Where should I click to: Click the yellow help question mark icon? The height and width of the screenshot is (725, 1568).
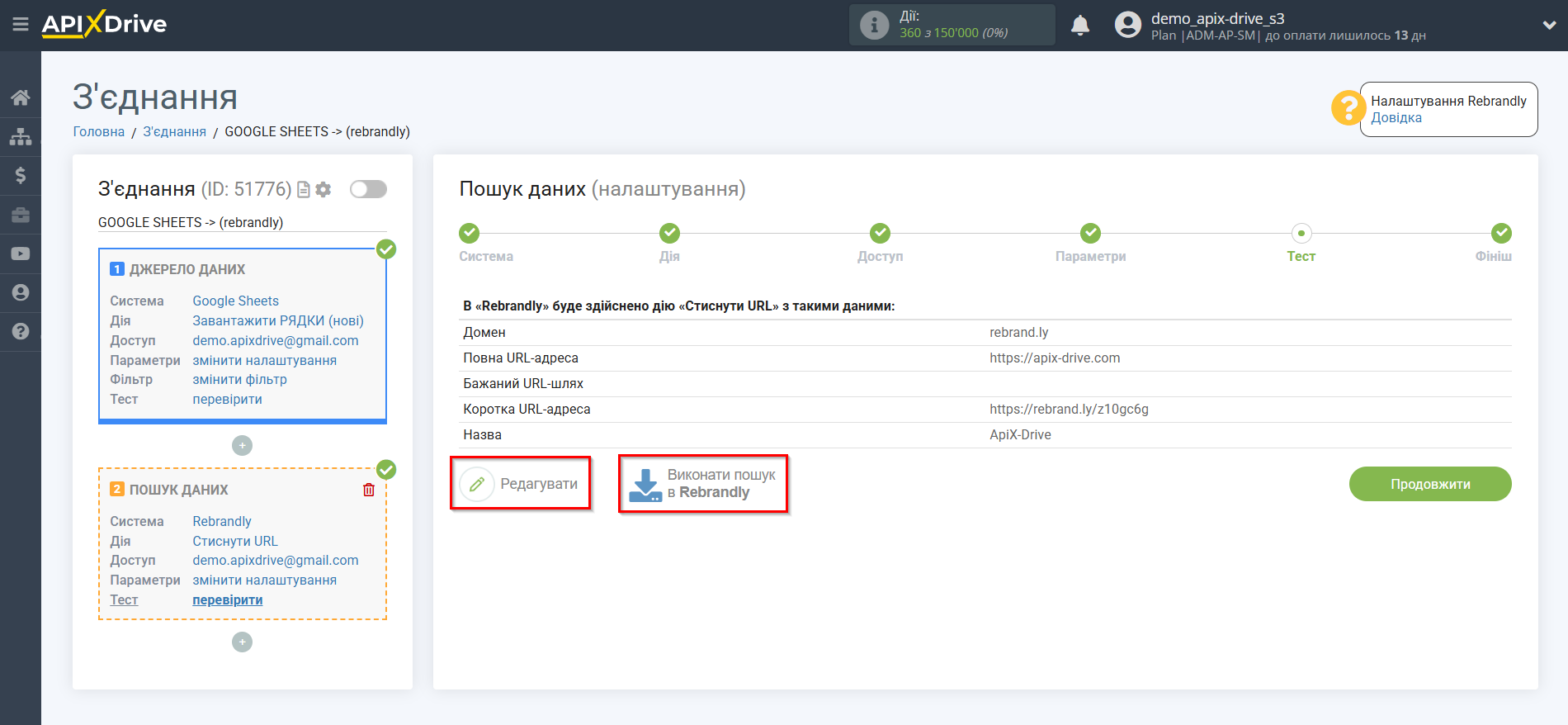[x=1347, y=108]
